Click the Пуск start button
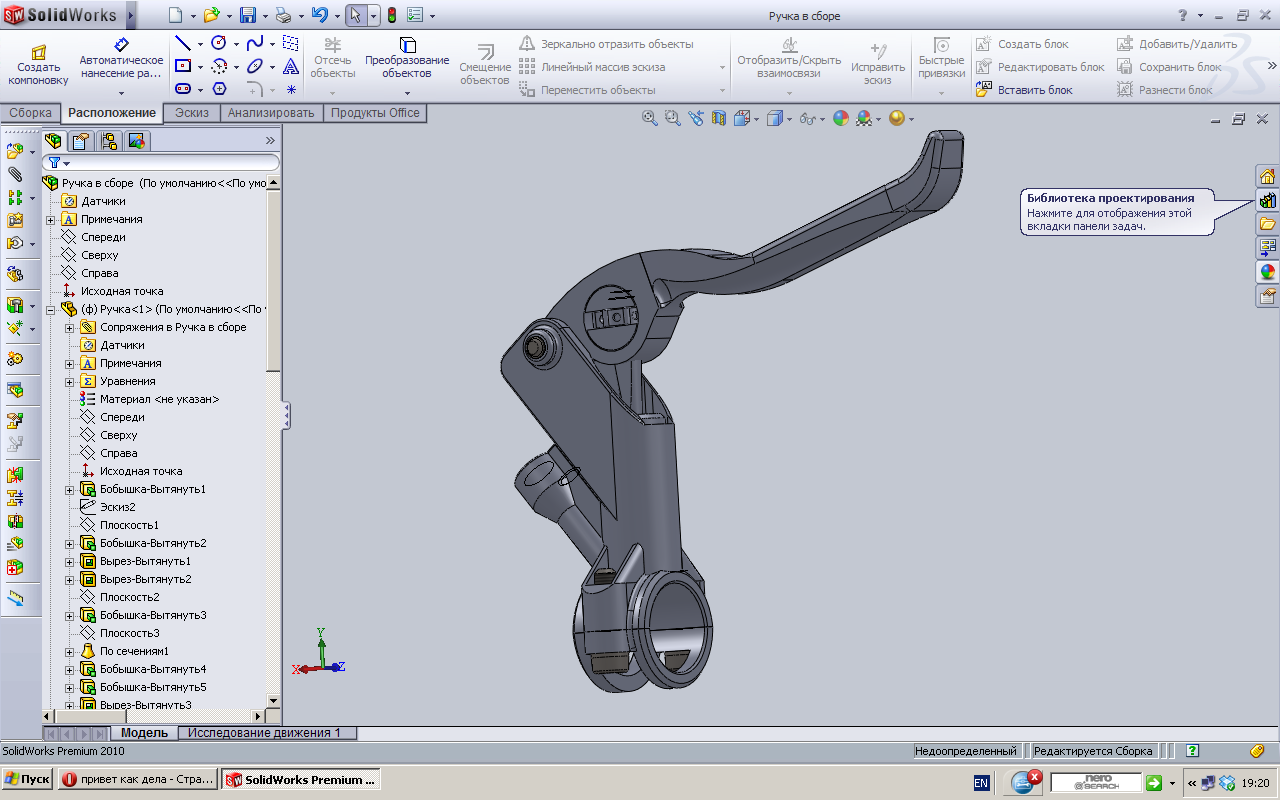The image size is (1280, 800). click(x=27, y=780)
